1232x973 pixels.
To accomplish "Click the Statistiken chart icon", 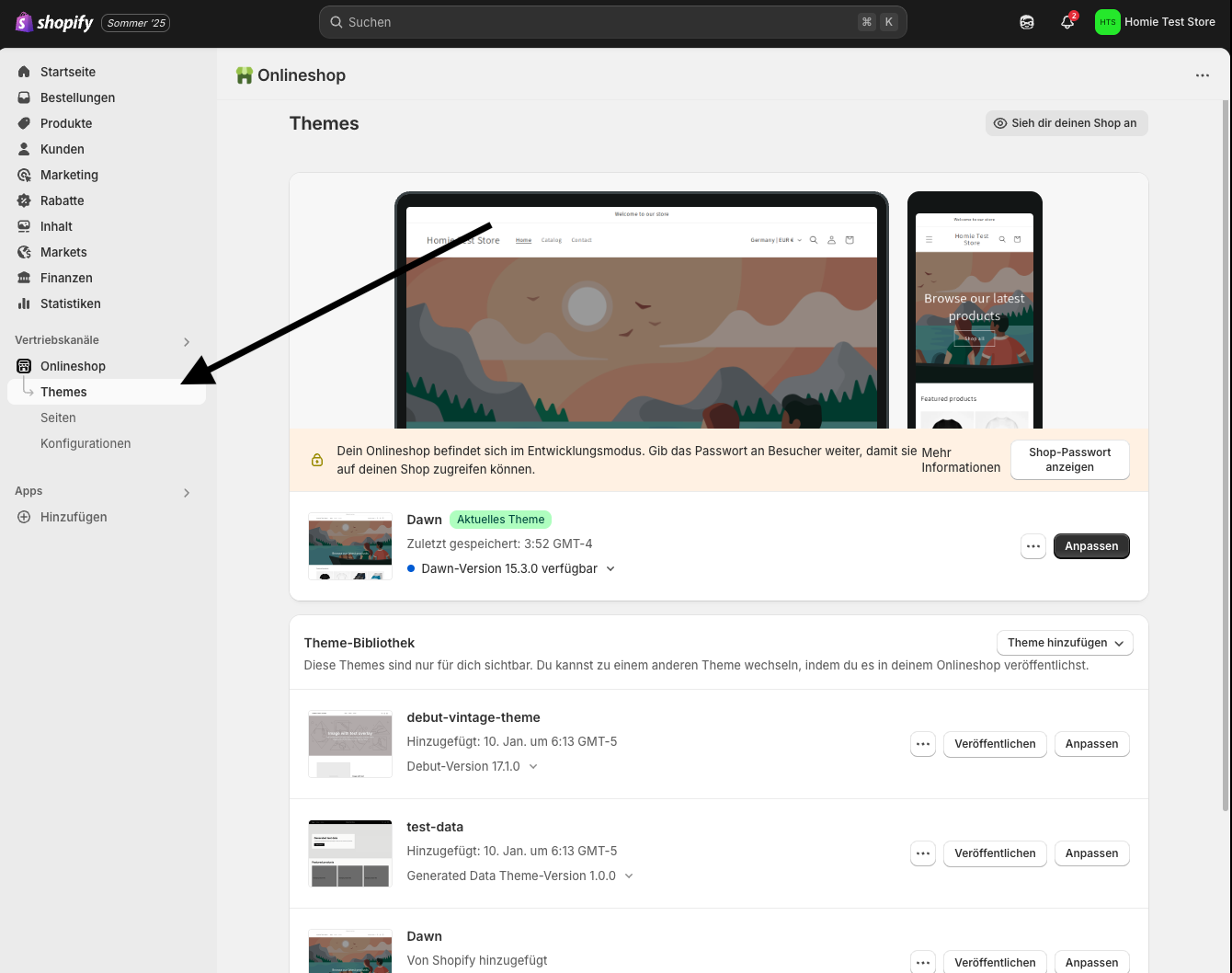I will point(23,303).
